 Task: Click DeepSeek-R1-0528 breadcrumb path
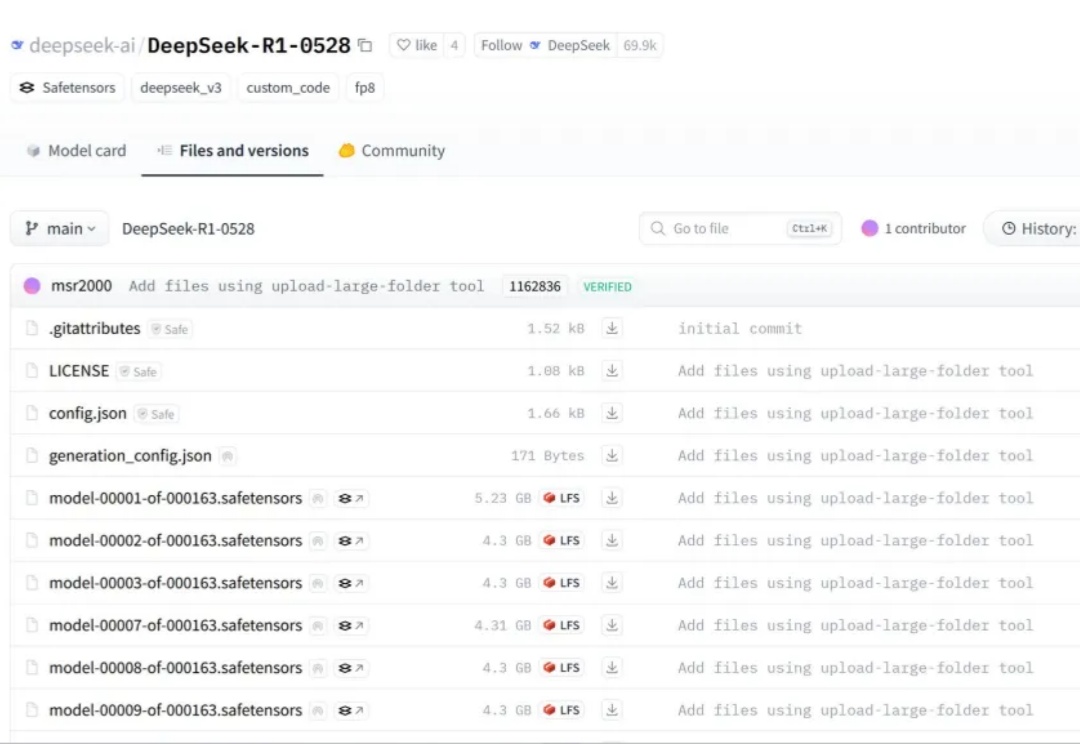click(188, 229)
